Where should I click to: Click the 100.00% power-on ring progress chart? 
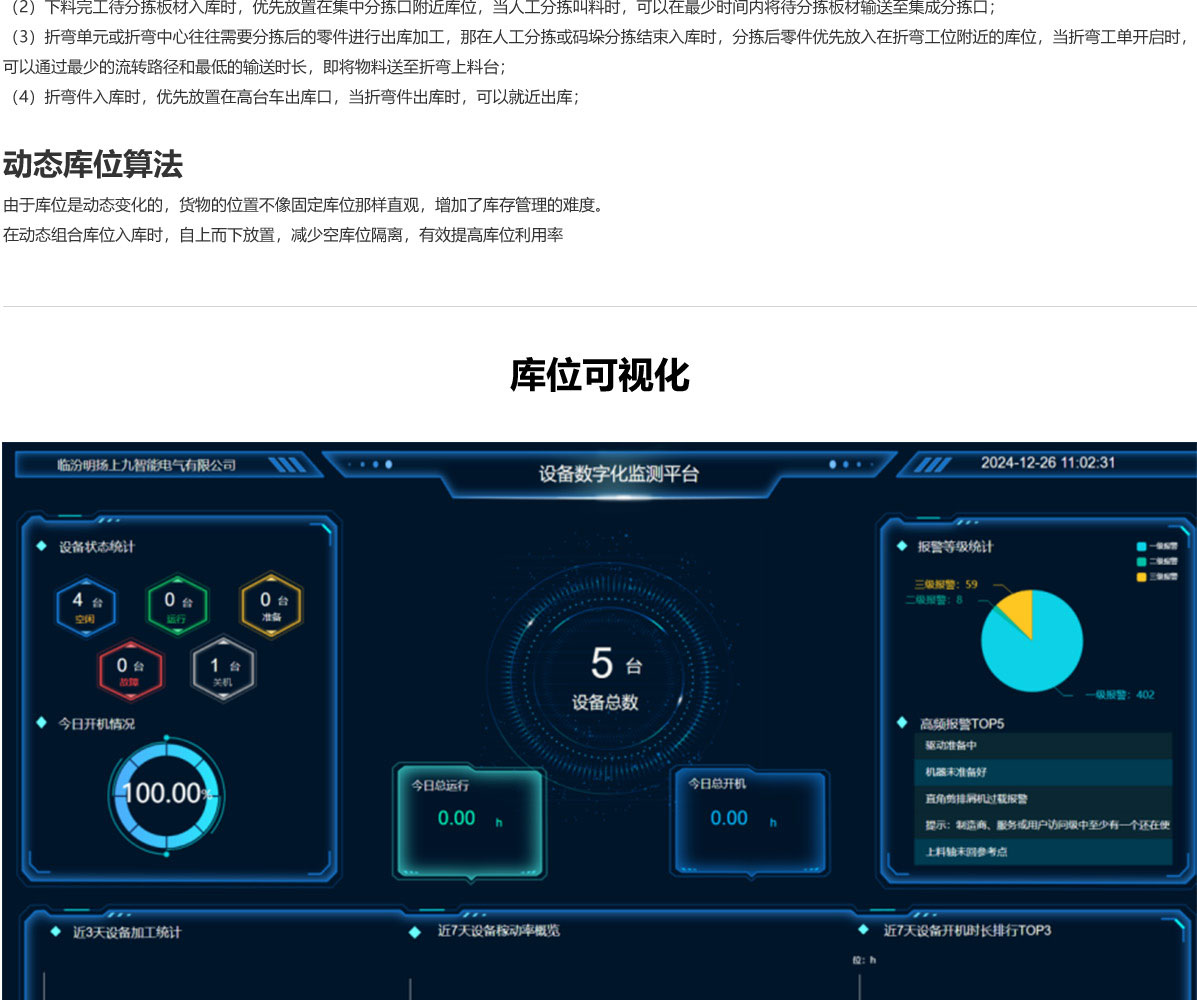pyautogui.click(x=166, y=795)
